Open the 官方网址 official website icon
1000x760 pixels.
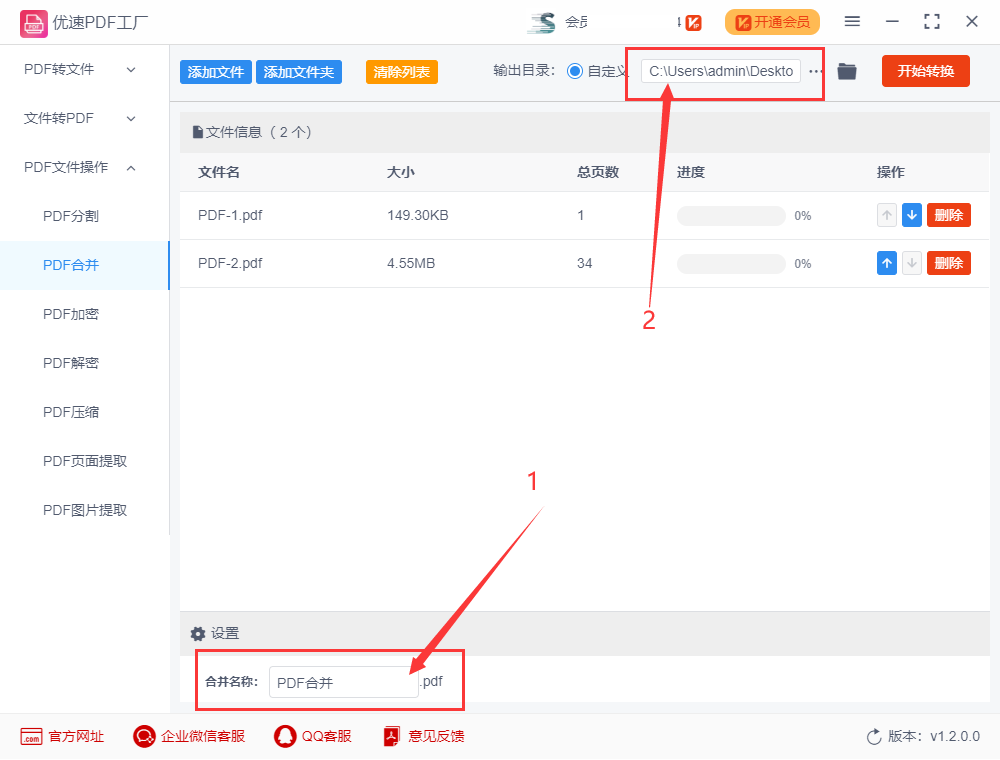pos(61,736)
